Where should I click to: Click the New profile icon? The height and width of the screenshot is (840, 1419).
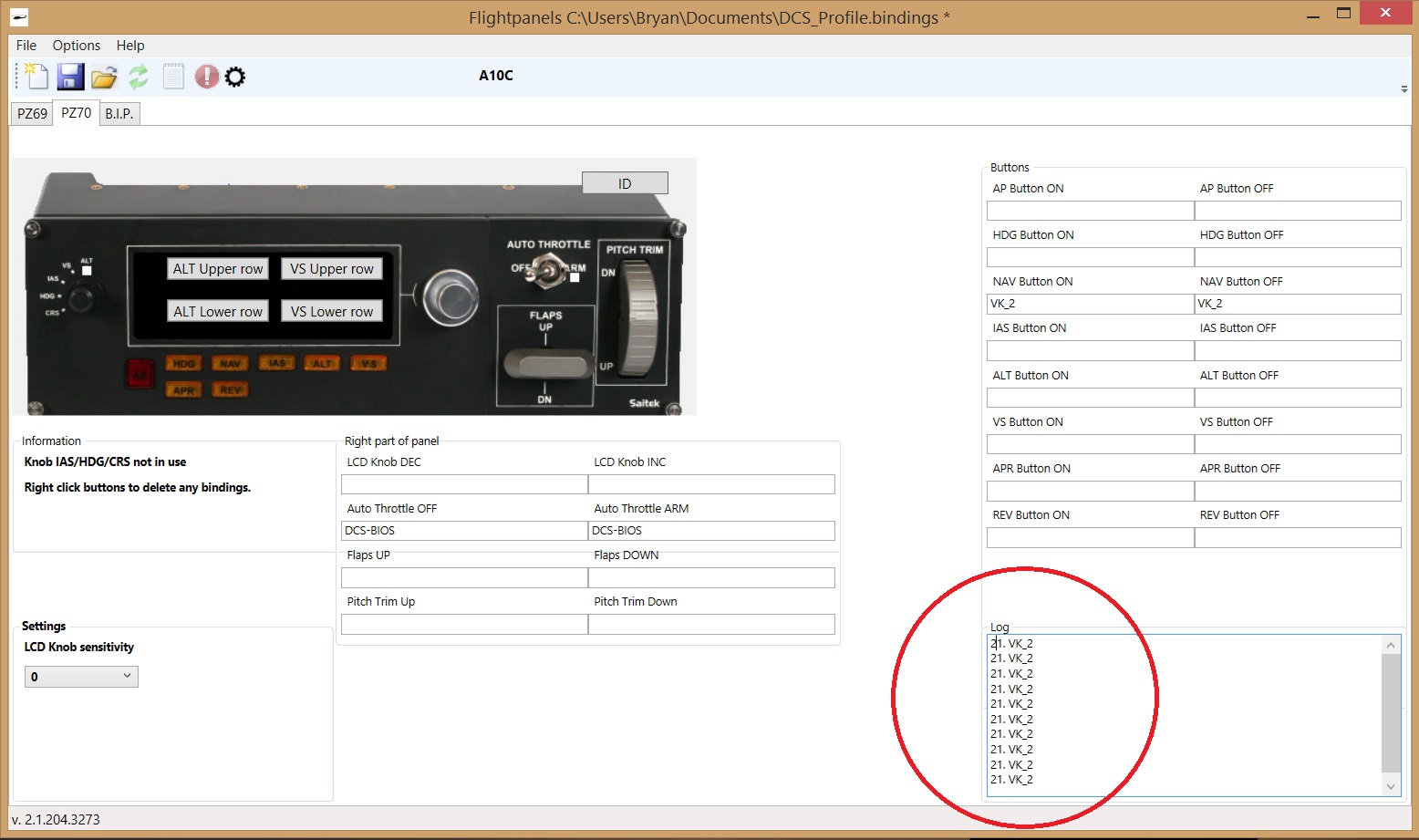pos(36,77)
